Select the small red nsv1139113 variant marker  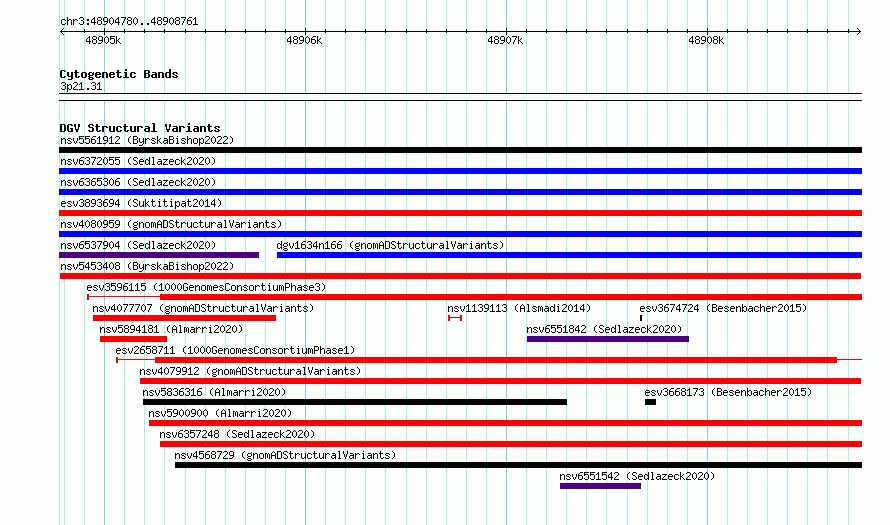pos(455,318)
